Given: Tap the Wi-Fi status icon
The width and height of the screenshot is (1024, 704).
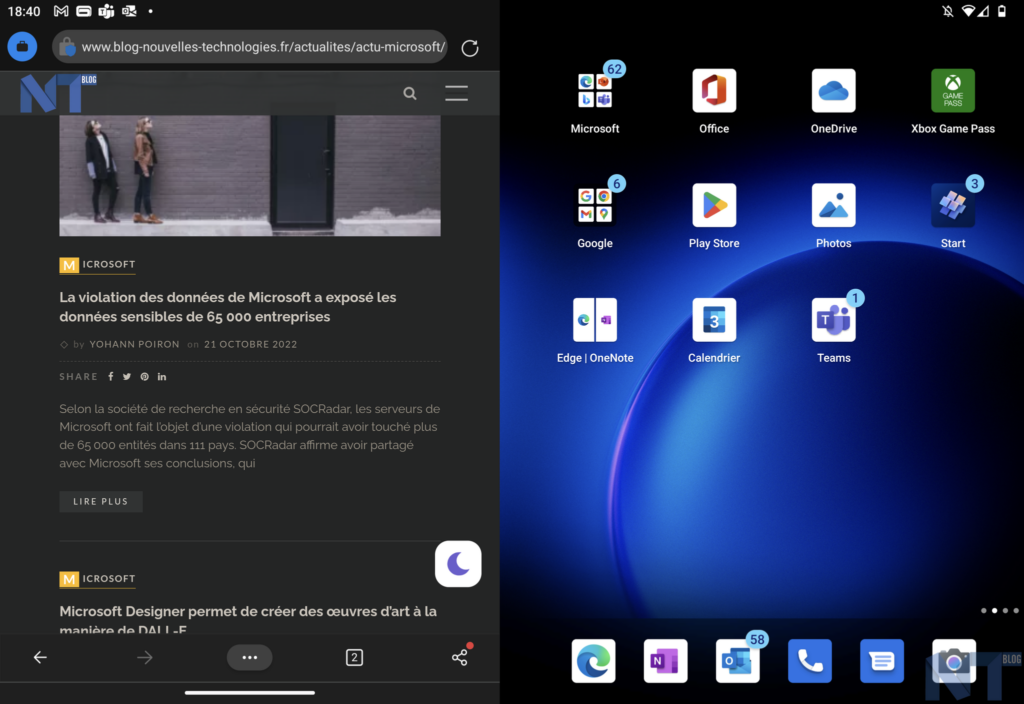Looking at the screenshot, I should click(968, 11).
